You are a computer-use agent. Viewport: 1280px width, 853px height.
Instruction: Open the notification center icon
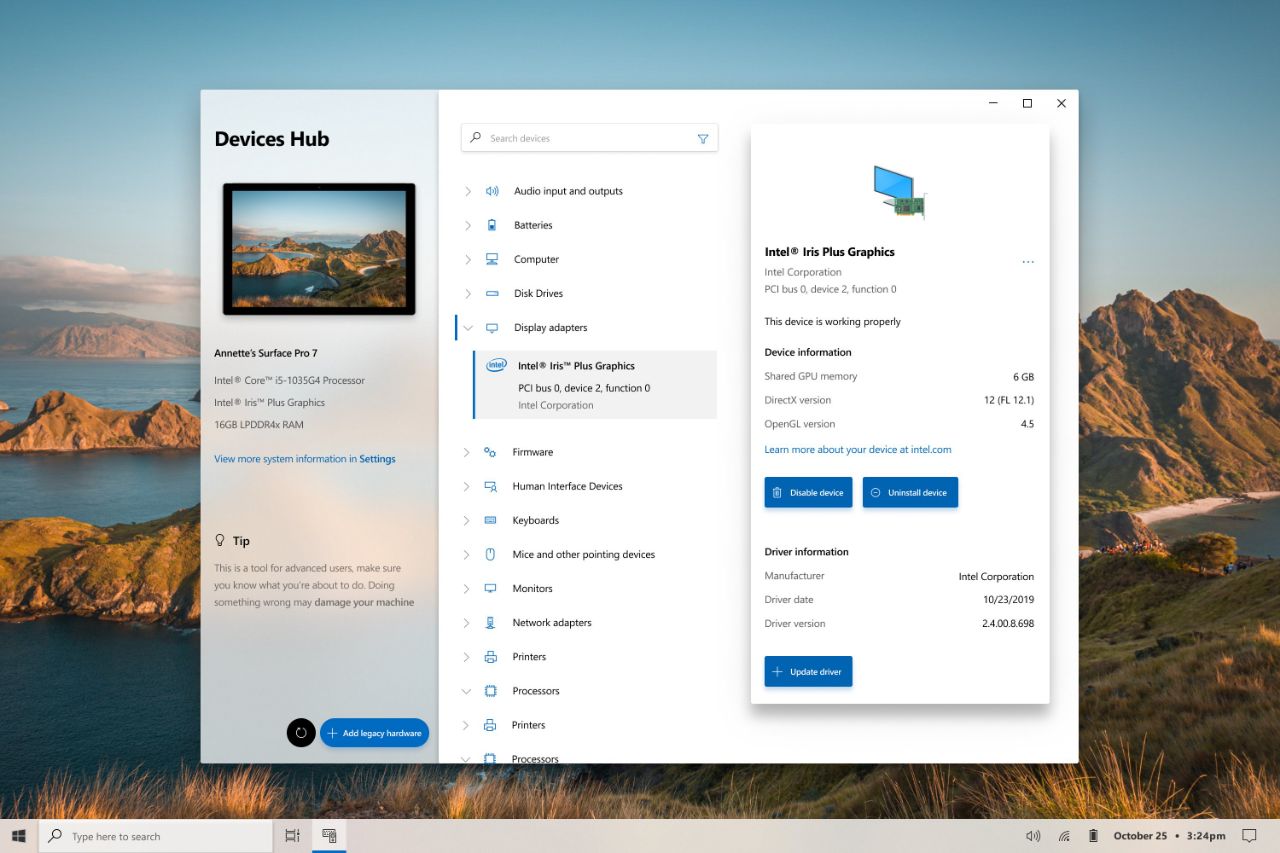1249,836
